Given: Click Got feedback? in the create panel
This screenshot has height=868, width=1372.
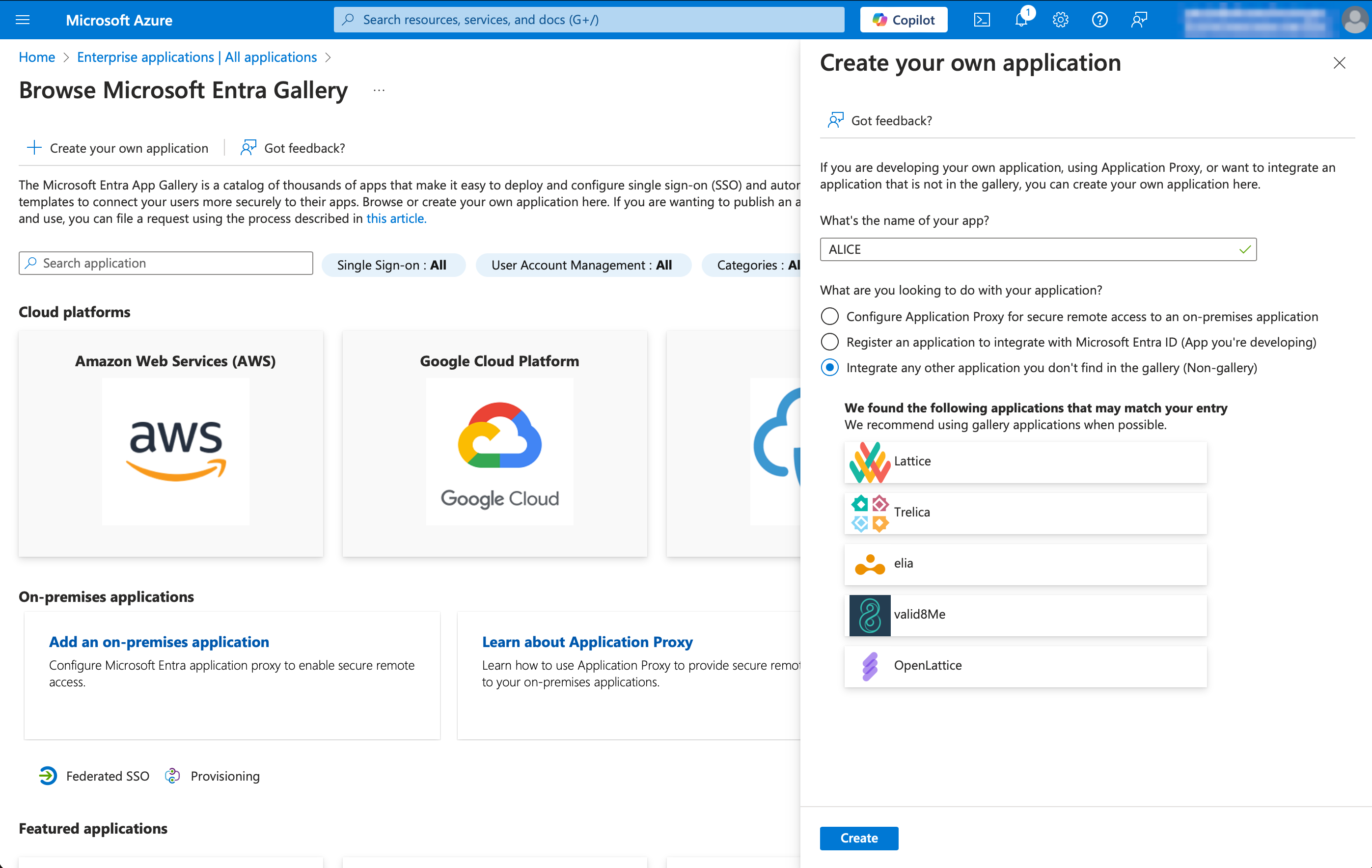Looking at the screenshot, I should tap(880, 120).
